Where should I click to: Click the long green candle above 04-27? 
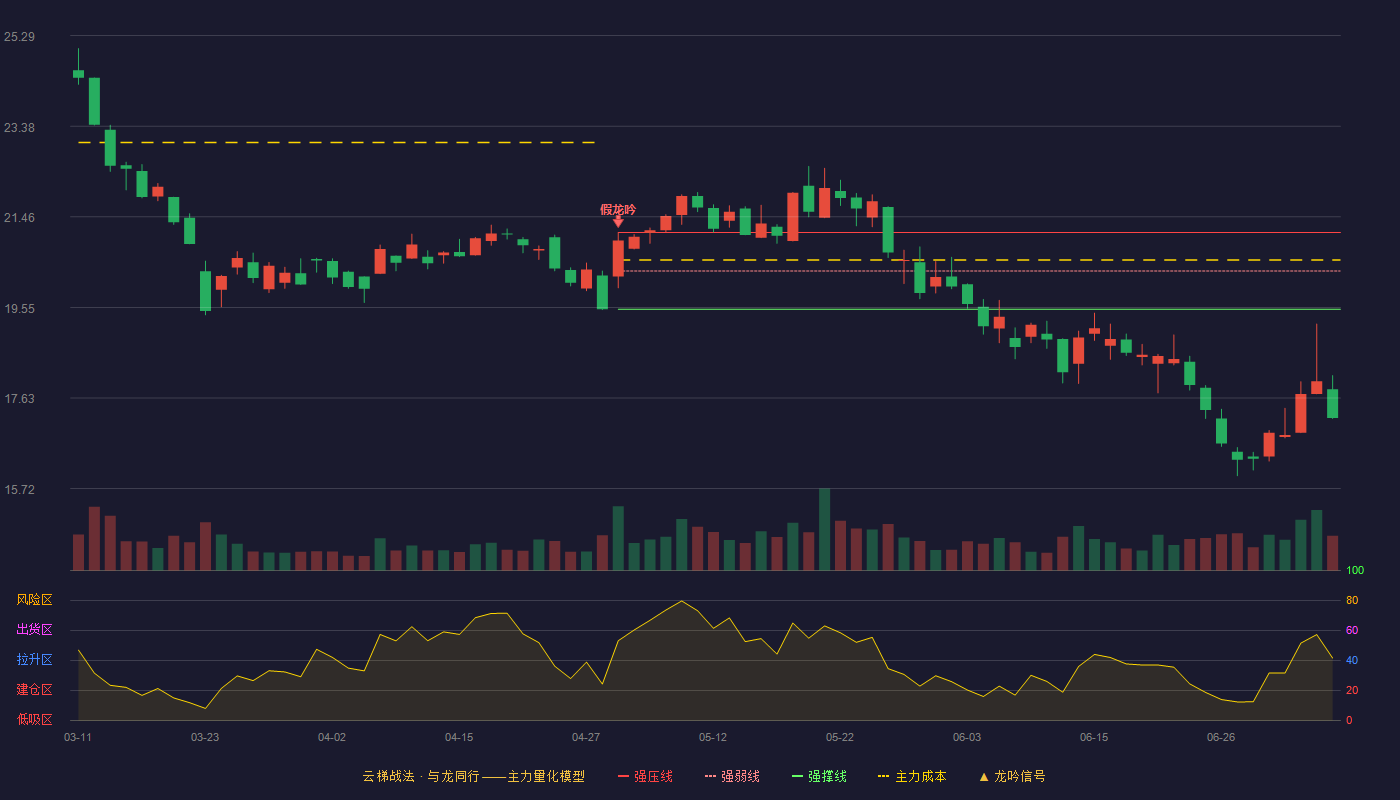coord(602,292)
